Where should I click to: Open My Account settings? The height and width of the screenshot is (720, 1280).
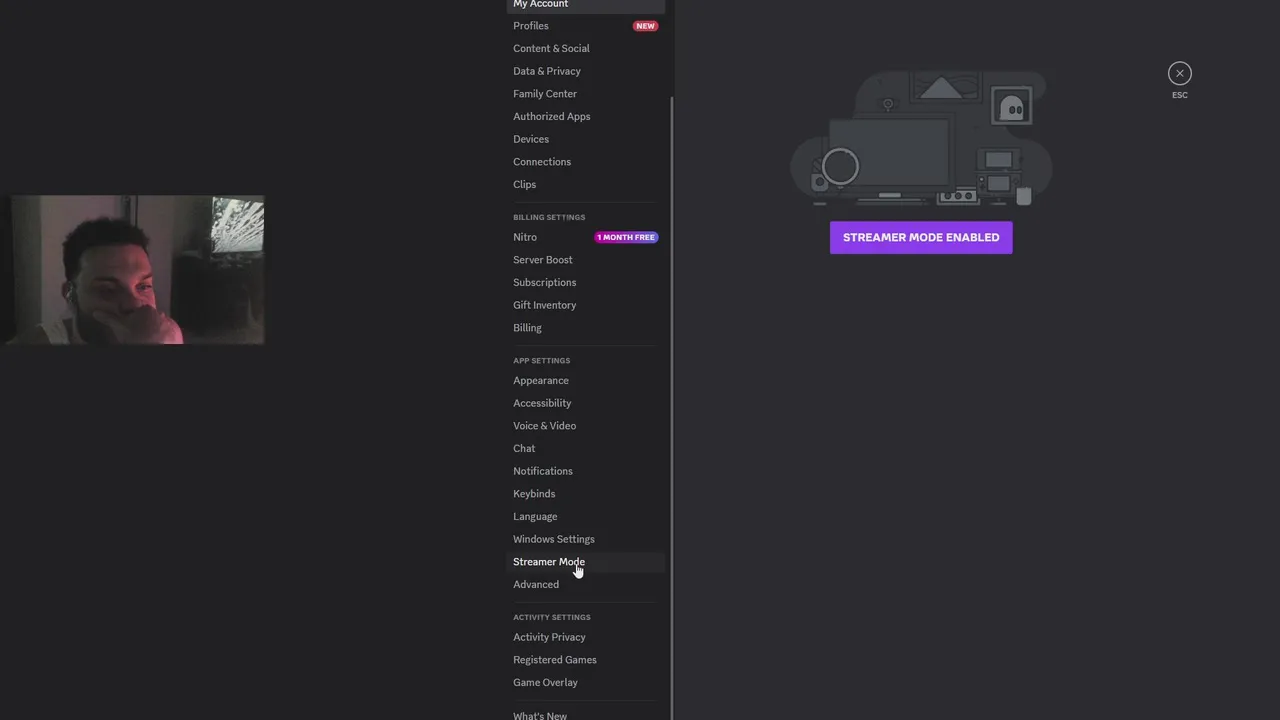[x=585, y=5]
